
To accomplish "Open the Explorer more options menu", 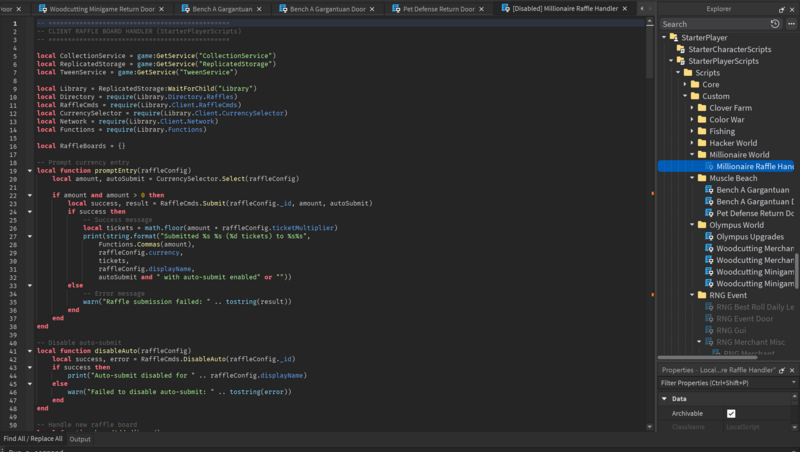I will pyautogui.click(x=790, y=23).
